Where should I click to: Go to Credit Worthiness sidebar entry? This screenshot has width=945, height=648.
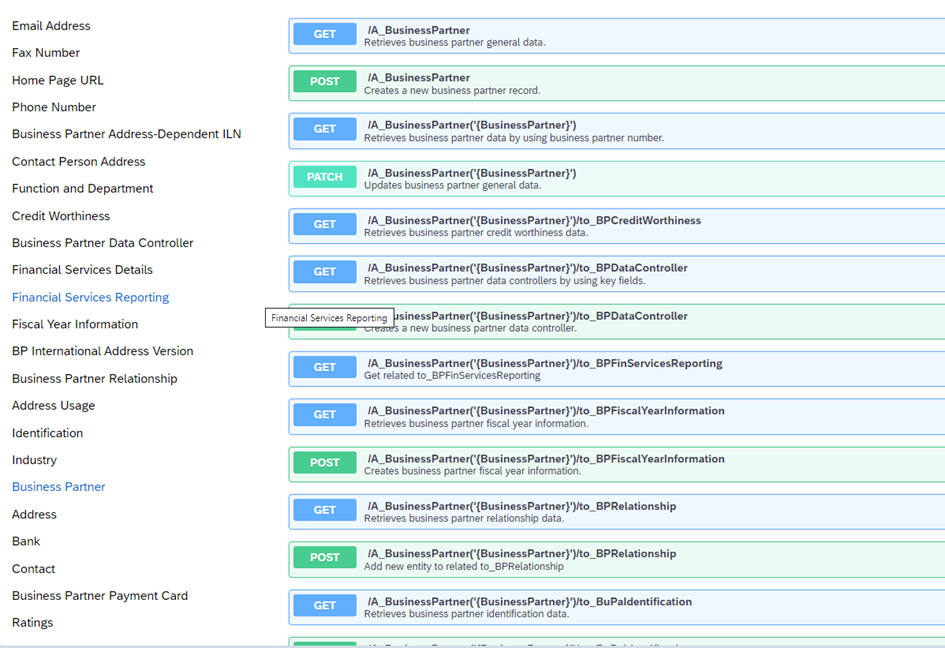61,216
